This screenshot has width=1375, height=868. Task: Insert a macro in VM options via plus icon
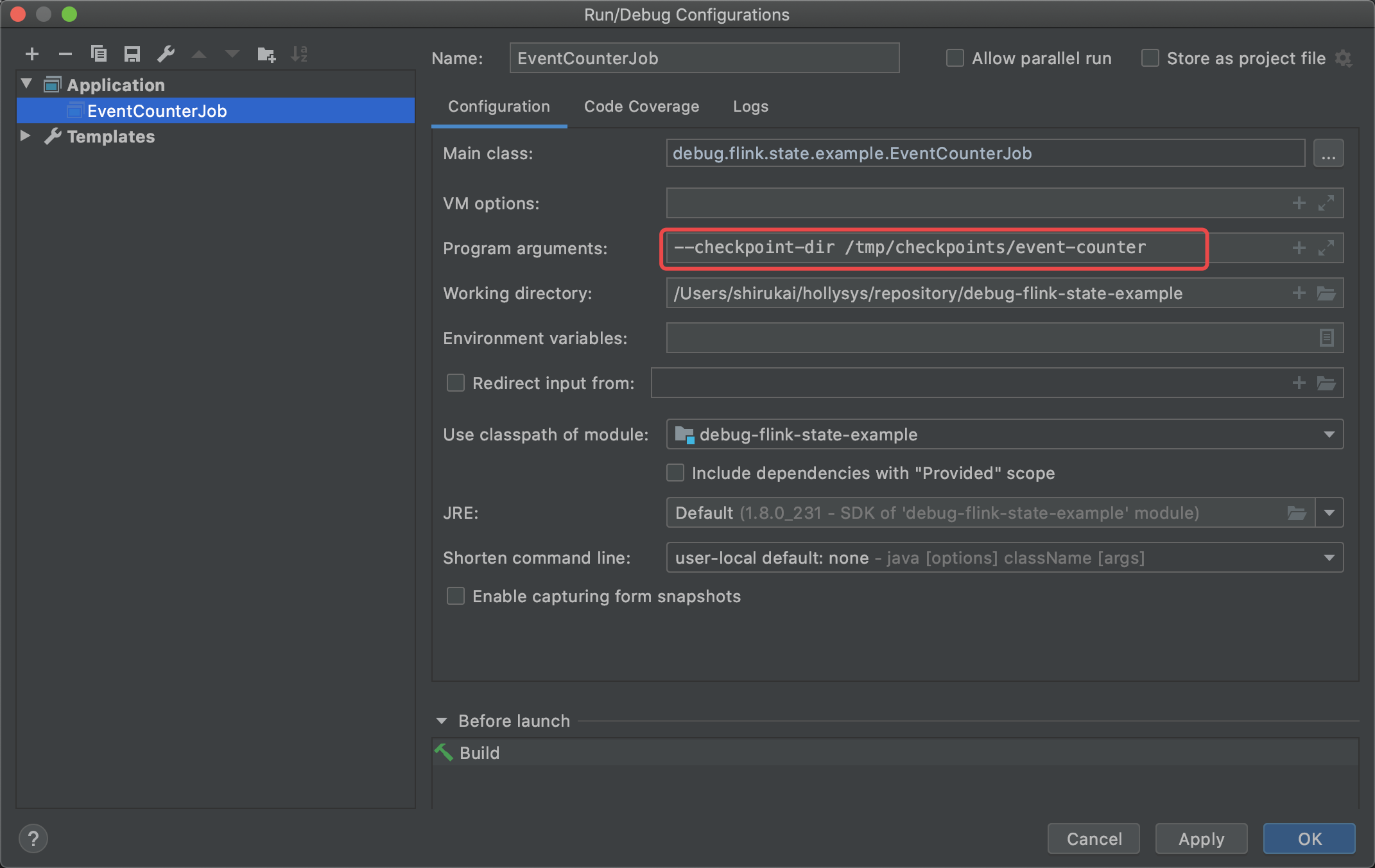pyautogui.click(x=1299, y=203)
